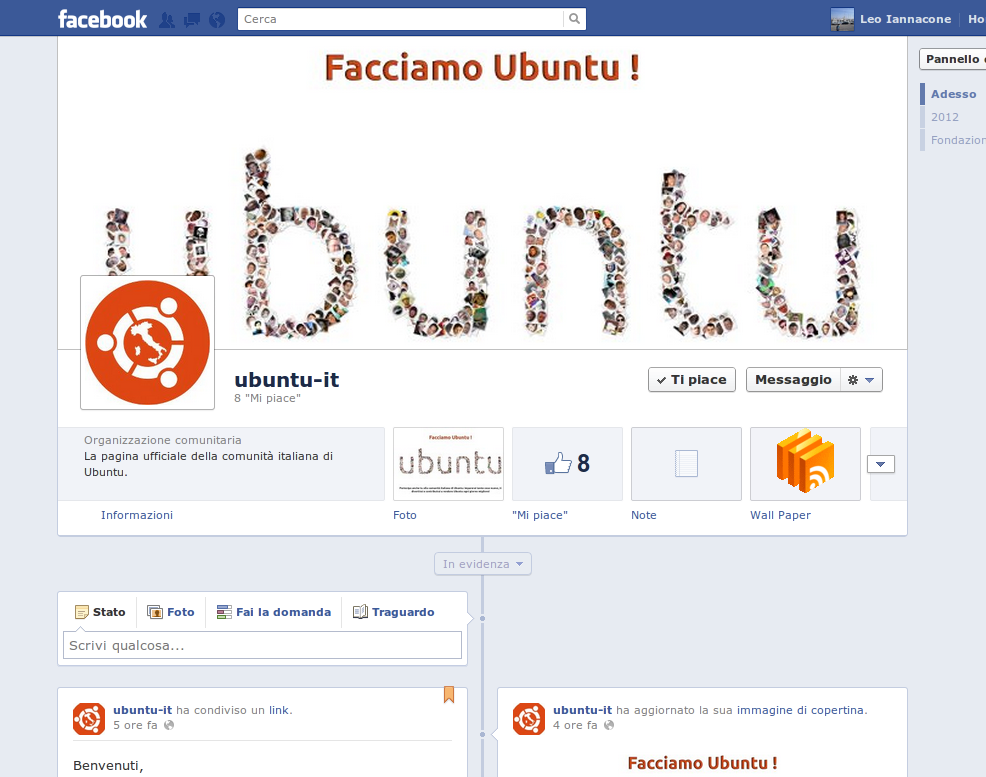Click the '4 ore fa' timestamp
This screenshot has height=777, width=986.
[x=575, y=725]
